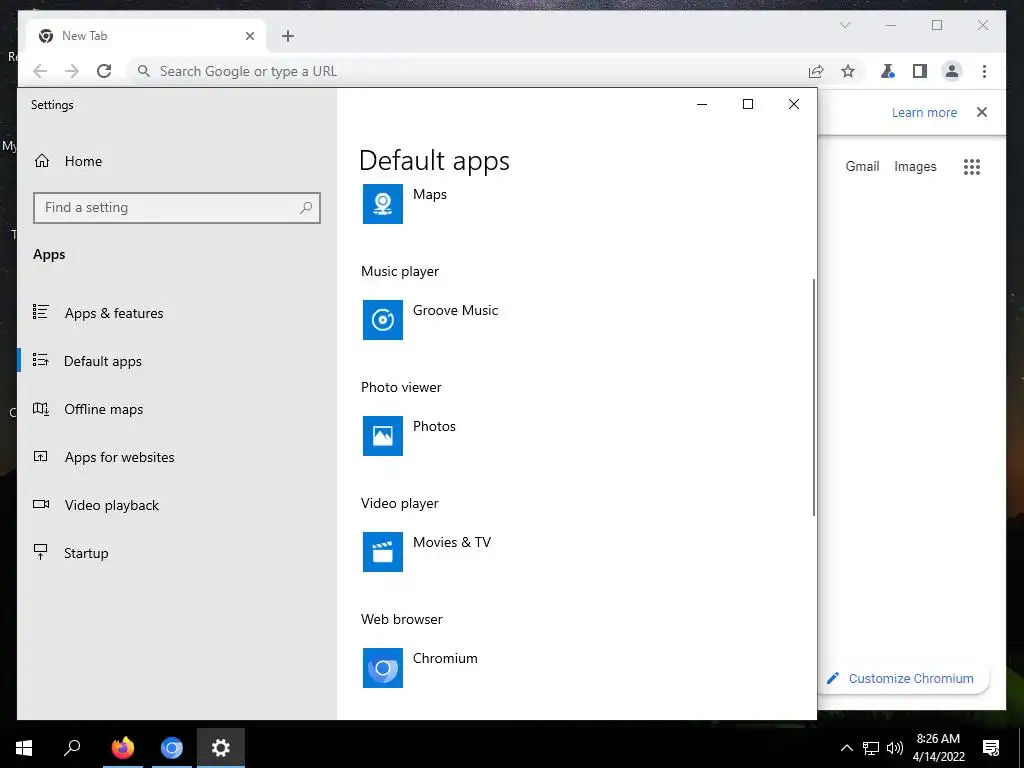Click Learn more link in Chromium
This screenshot has height=768, width=1024.
click(x=924, y=112)
